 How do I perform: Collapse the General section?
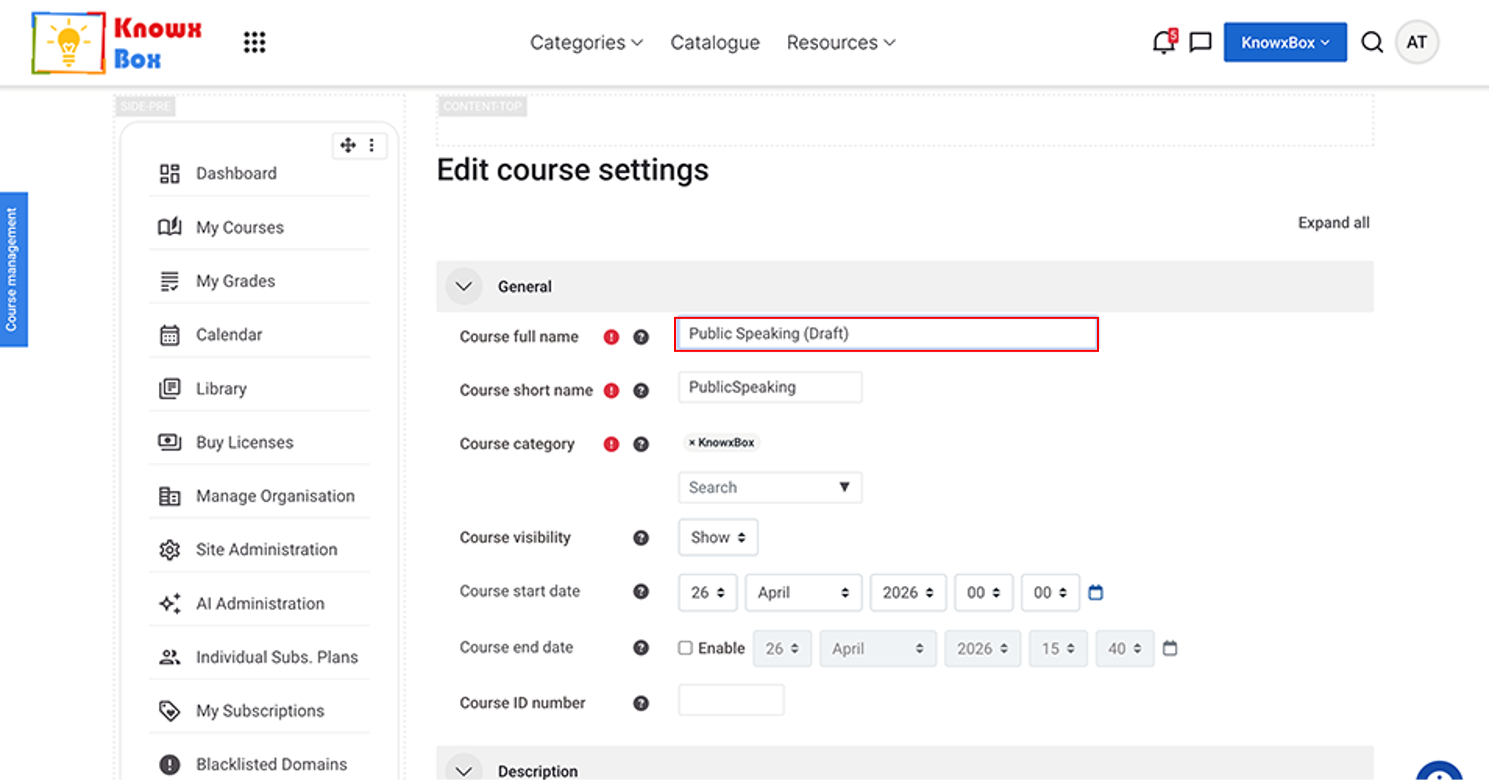pyautogui.click(x=463, y=286)
